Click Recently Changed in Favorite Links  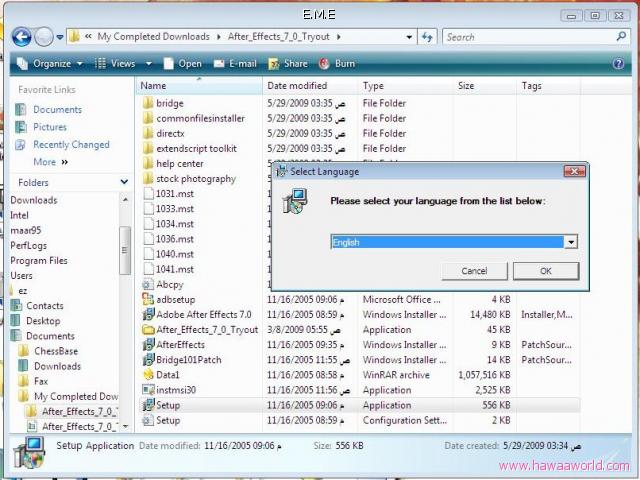[71, 145]
